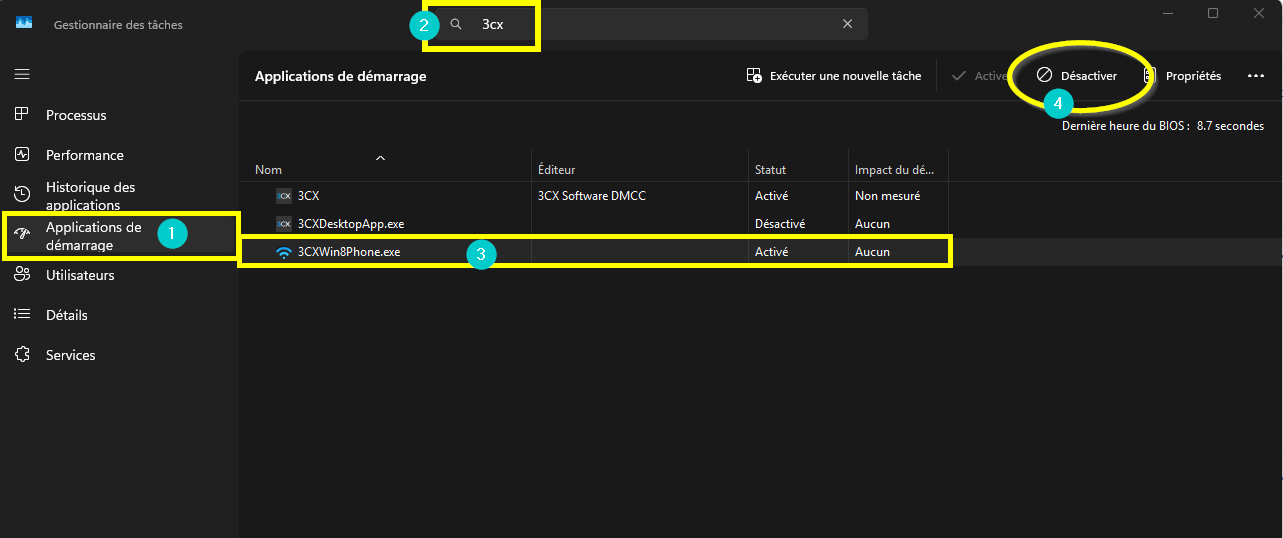Click the Task Manager app icon

(x=24, y=24)
